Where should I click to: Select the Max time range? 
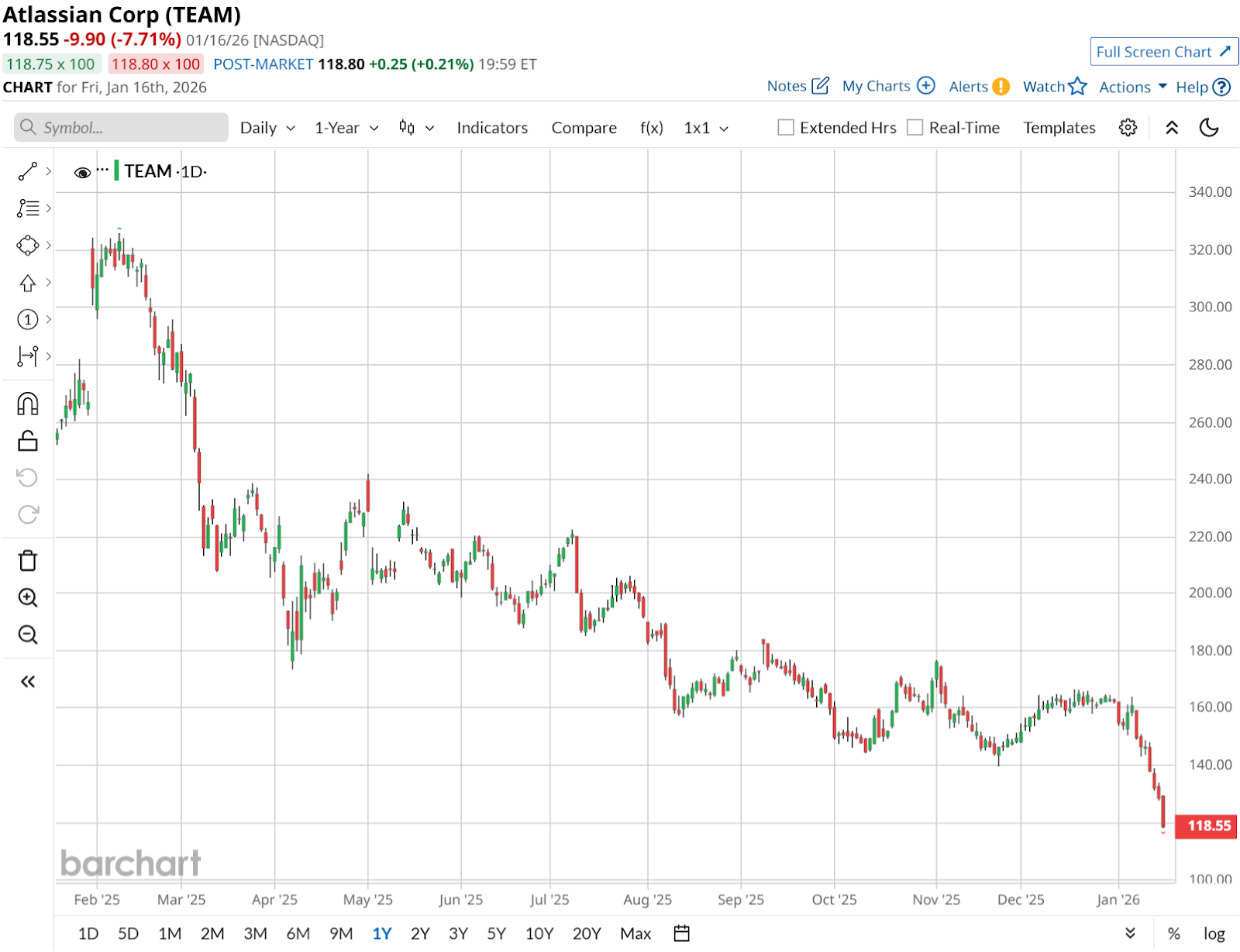click(x=635, y=933)
